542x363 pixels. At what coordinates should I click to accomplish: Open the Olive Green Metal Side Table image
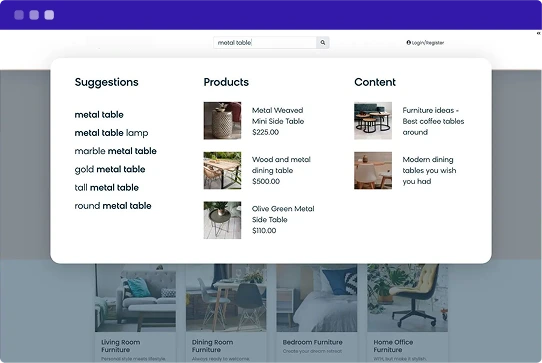pos(222,220)
